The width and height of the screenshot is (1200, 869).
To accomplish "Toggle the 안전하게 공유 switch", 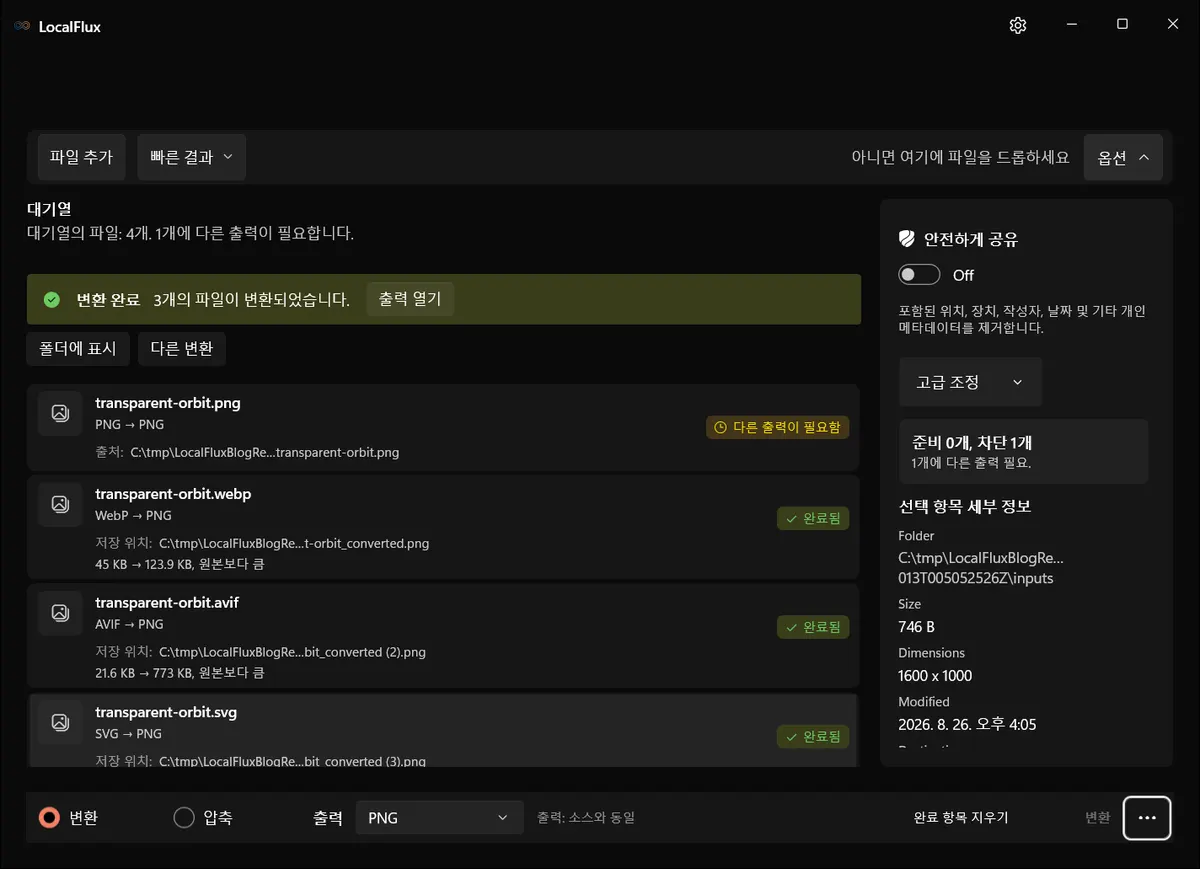I will click(x=919, y=275).
